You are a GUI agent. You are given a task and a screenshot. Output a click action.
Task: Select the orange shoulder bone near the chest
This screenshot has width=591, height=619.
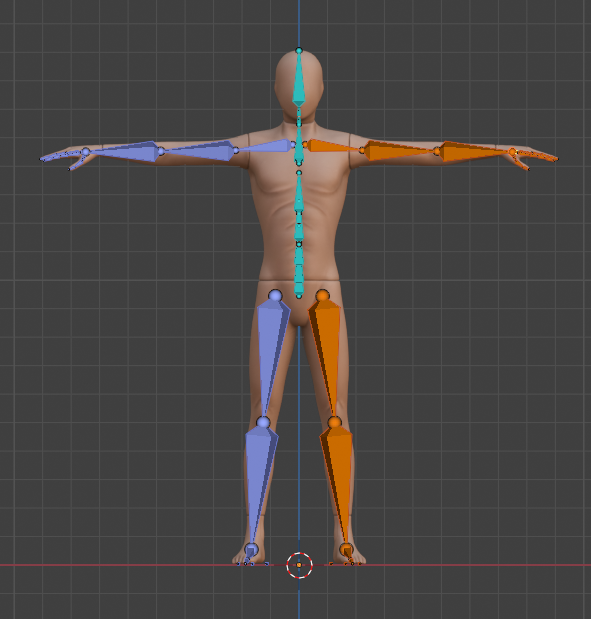click(x=332, y=146)
